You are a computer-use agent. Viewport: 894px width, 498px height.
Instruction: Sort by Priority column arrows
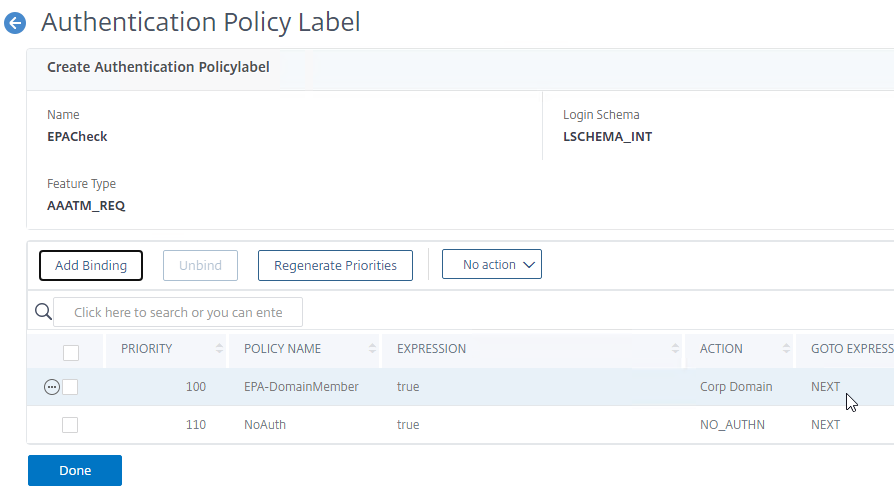point(220,349)
